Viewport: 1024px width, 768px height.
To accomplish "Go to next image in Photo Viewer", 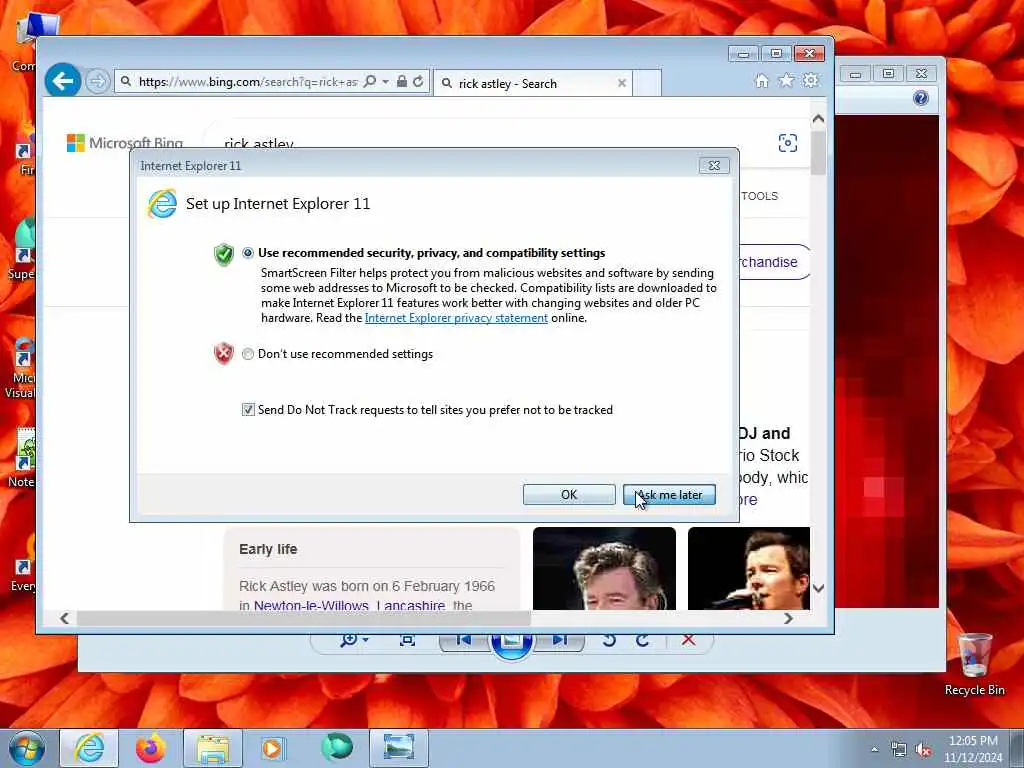I will 559,640.
